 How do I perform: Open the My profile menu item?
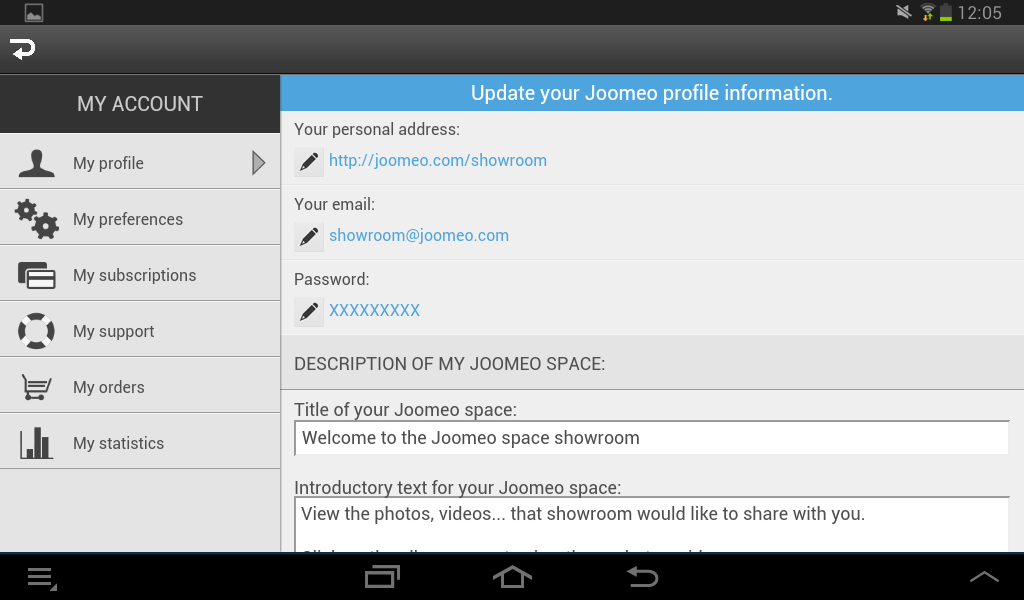140,162
